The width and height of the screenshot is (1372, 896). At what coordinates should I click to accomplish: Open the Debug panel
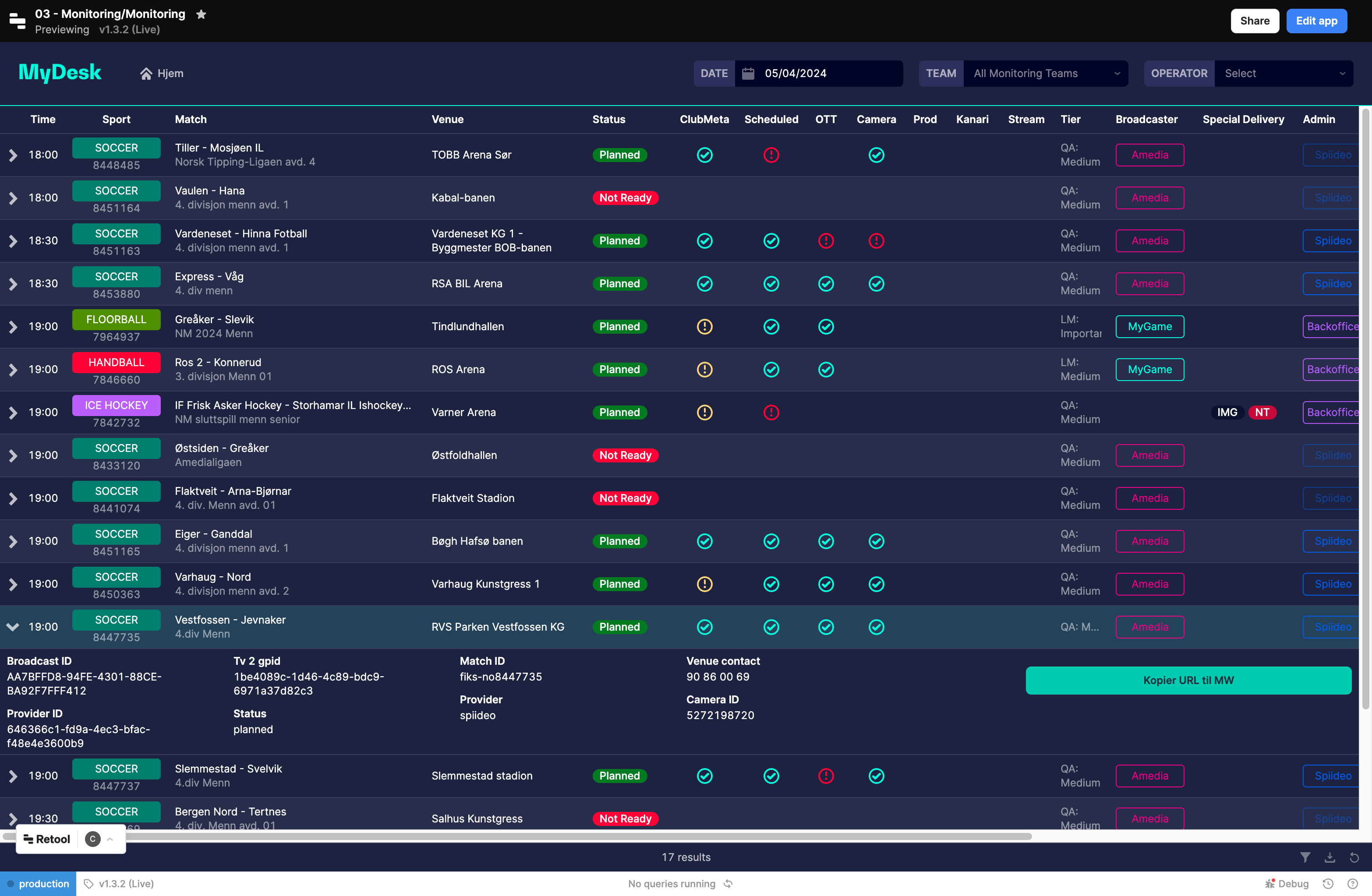click(x=1287, y=884)
